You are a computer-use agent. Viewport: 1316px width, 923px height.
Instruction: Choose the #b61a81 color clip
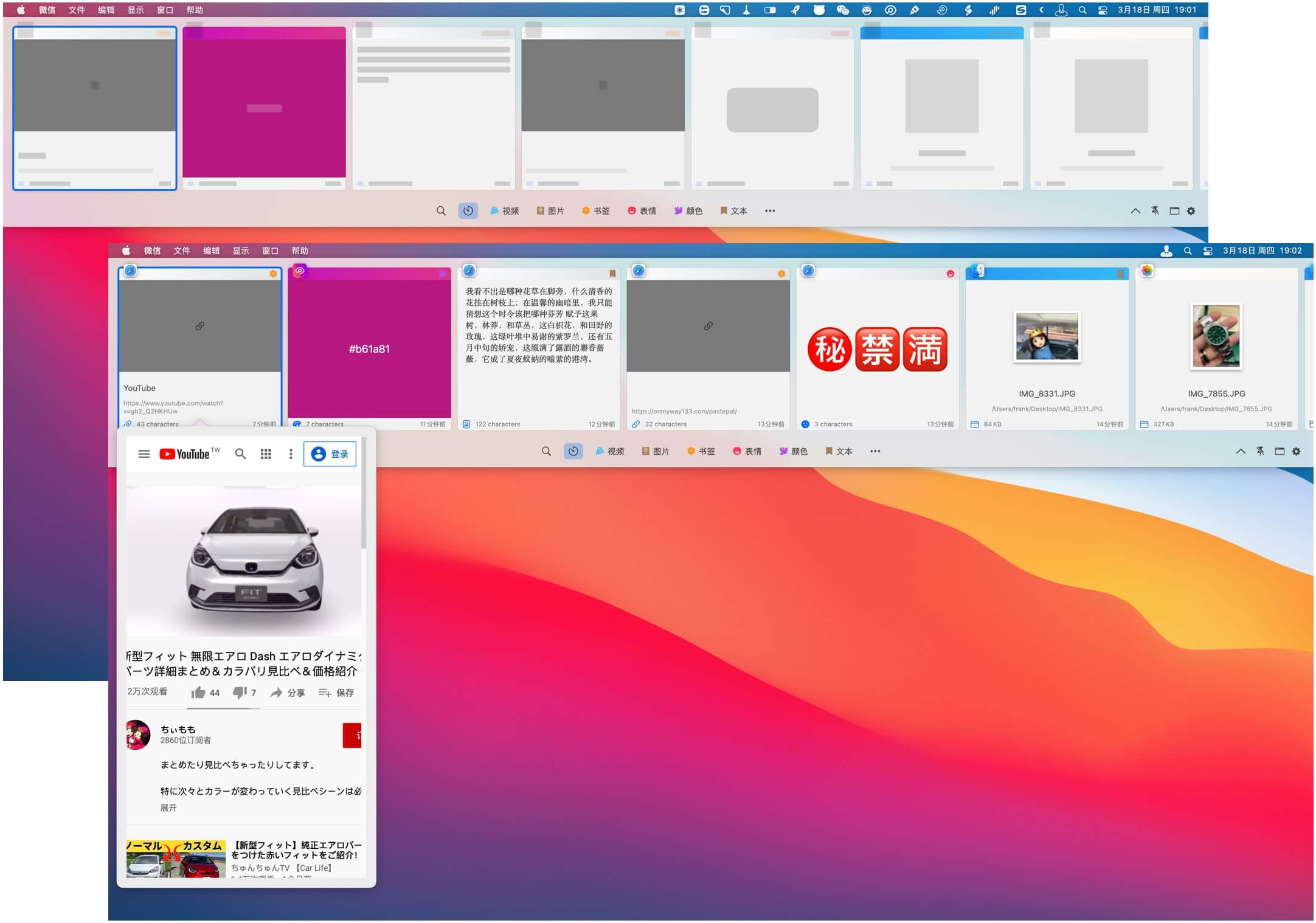point(369,348)
